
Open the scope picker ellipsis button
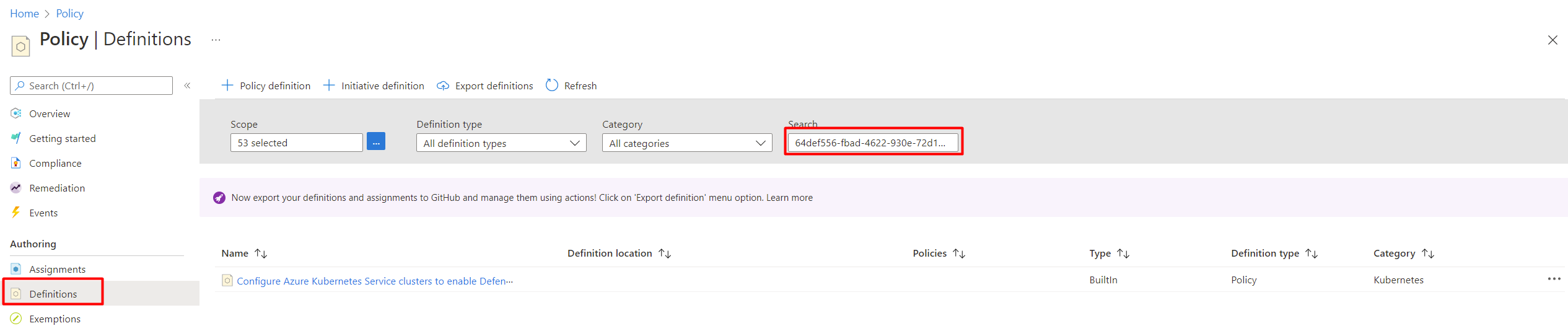click(x=376, y=142)
